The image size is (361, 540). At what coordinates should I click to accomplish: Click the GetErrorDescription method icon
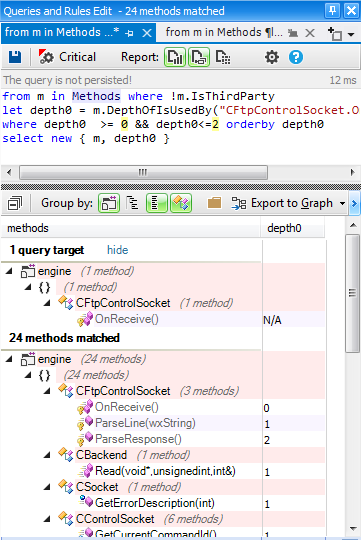click(x=86, y=502)
